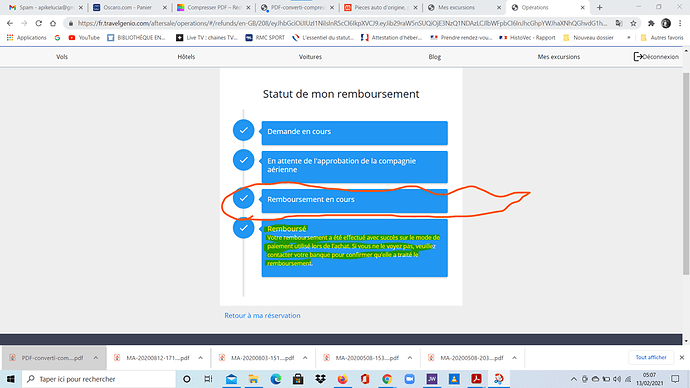Open Task View in taskbar
The height and width of the screenshot is (388, 690).
[208, 379]
